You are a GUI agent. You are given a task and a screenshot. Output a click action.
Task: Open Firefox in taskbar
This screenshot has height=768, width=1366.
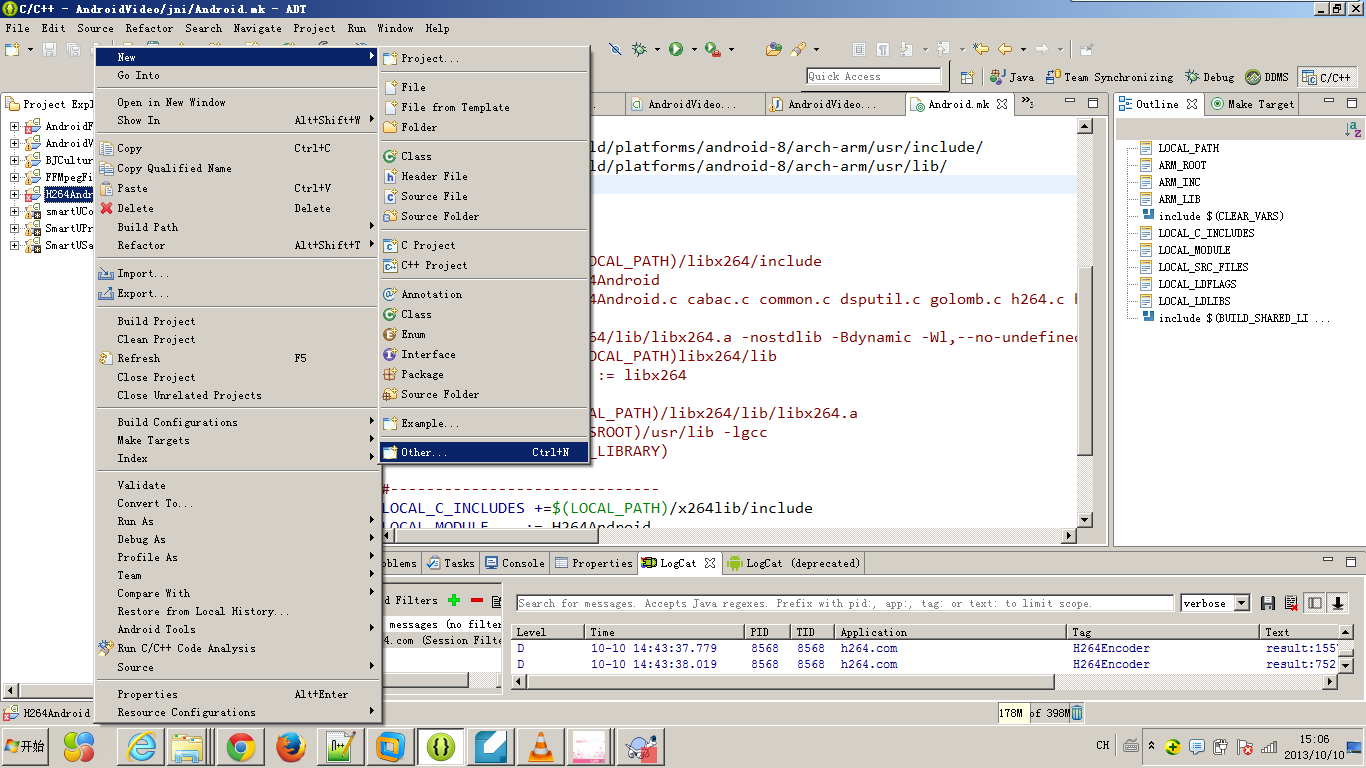click(x=290, y=746)
